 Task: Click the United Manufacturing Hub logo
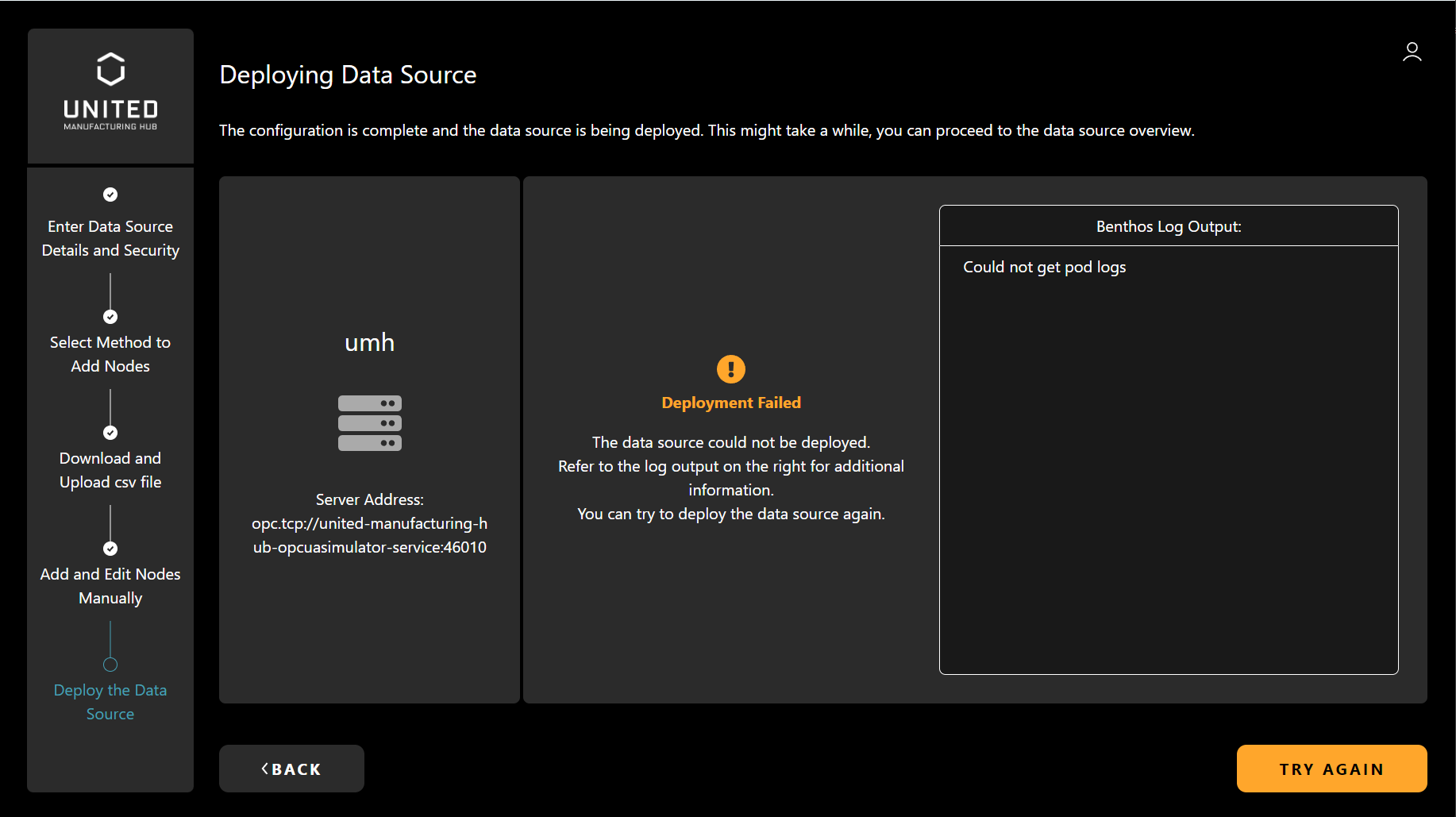tap(110, 91)
